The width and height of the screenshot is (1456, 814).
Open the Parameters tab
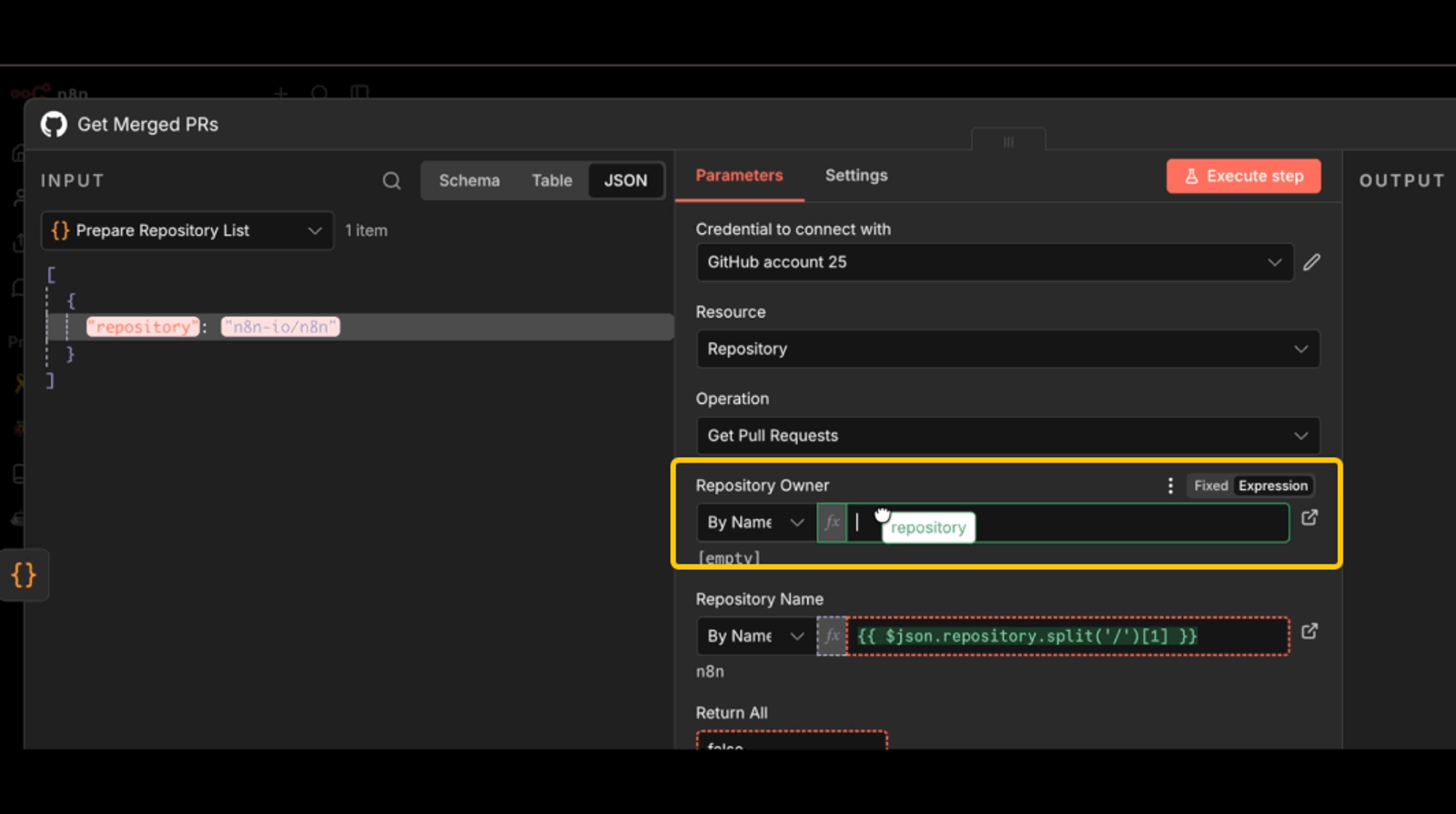(739, 175)
